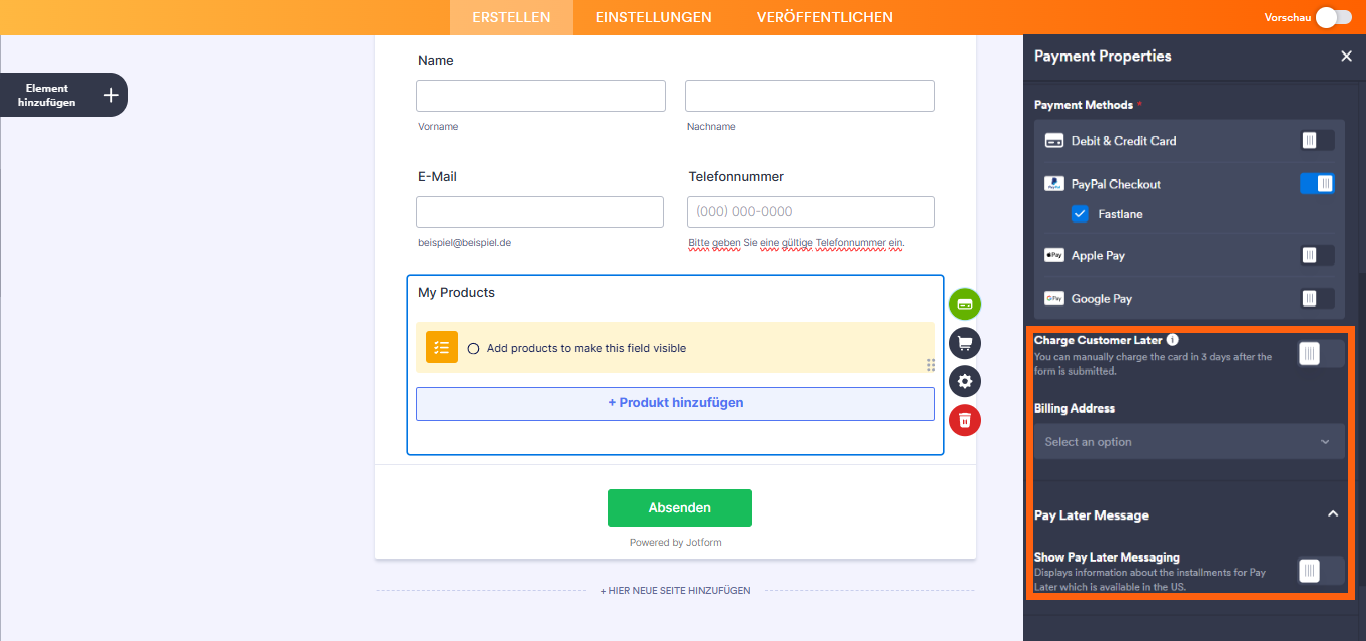Image resolution: width=1366 pixels, height=641 pixels.
Task: Uncheck the Fastlane checkbox
Action: coord(1080,213)
